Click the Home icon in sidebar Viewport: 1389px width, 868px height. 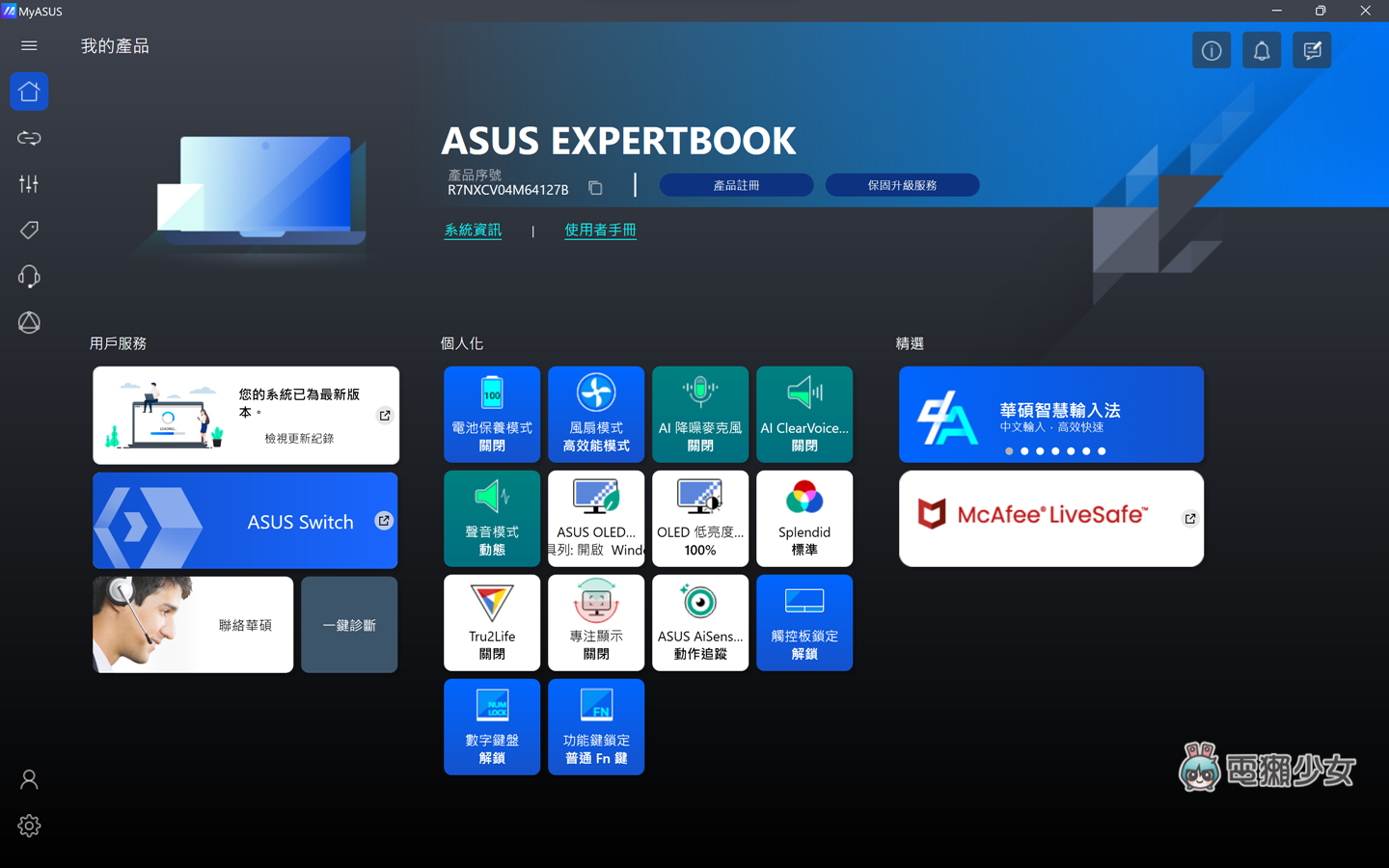point(29,92)
